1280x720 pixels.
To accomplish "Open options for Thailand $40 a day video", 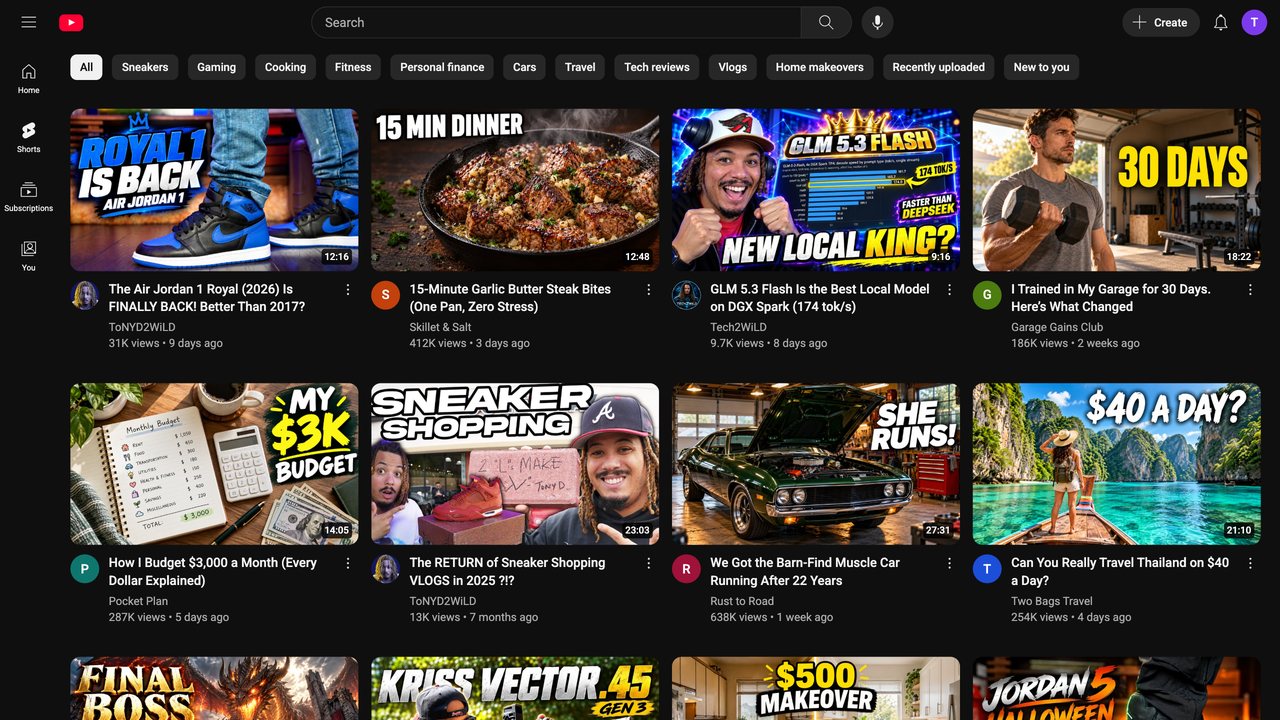I will point(1250,564).
